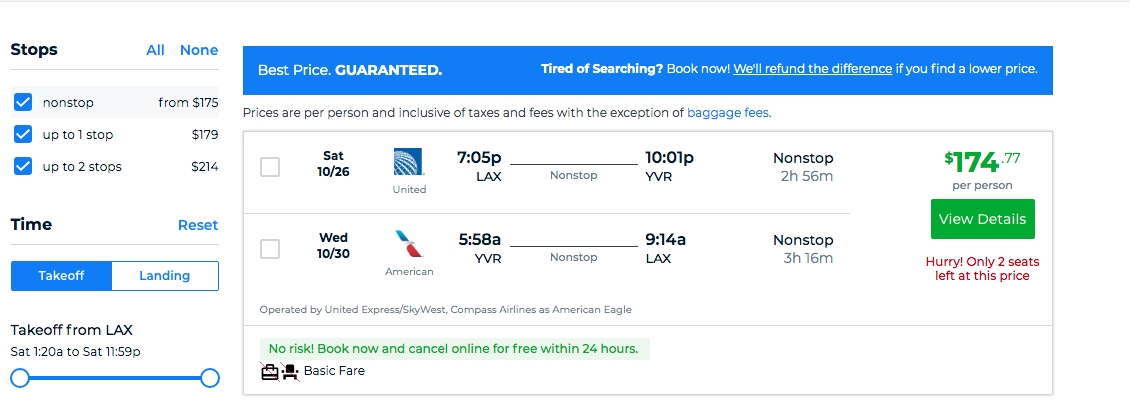Viewport: 1130px width, 401px height.
Task: Switch to the Landing tab
Action: (165, 276)
